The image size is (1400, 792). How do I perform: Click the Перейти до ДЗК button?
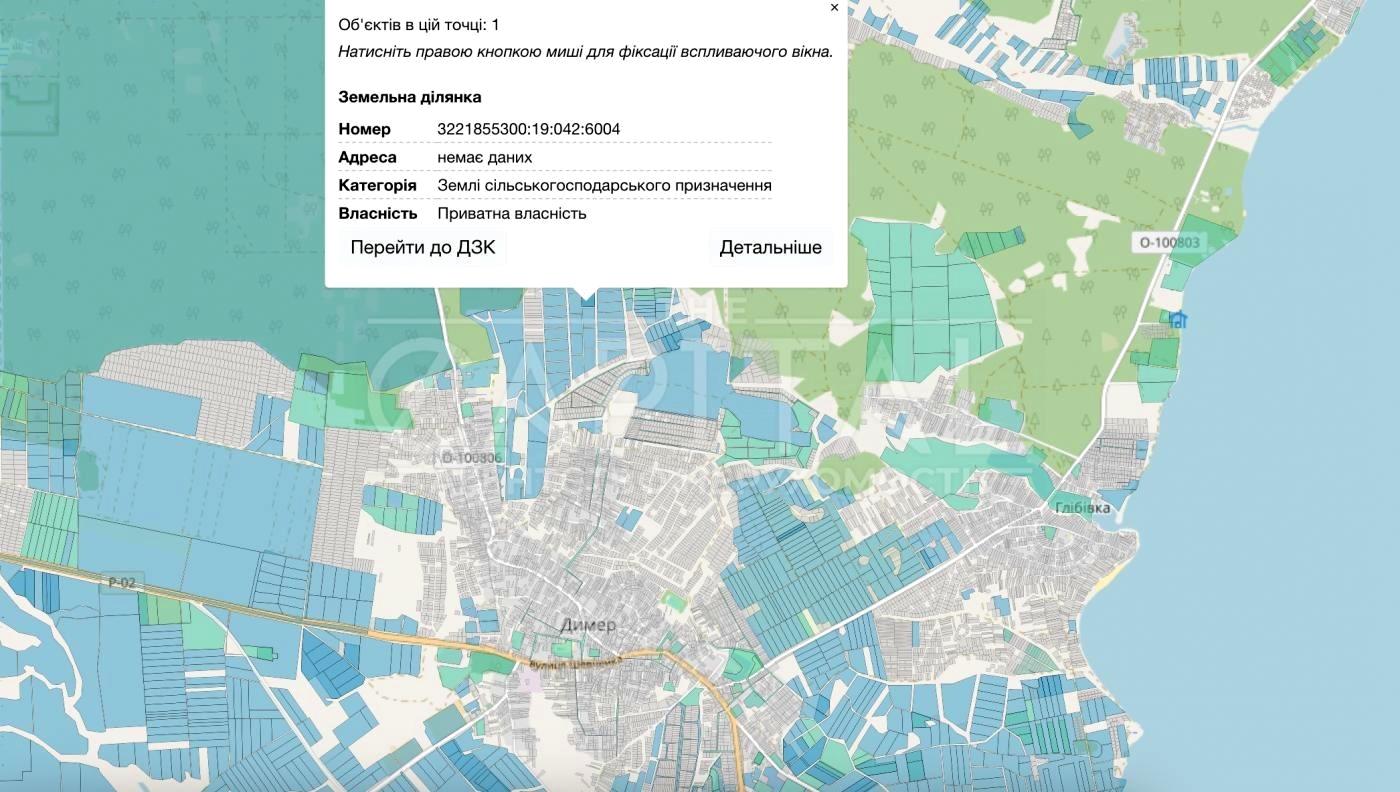pyautogui.click(x=422, y=248)
